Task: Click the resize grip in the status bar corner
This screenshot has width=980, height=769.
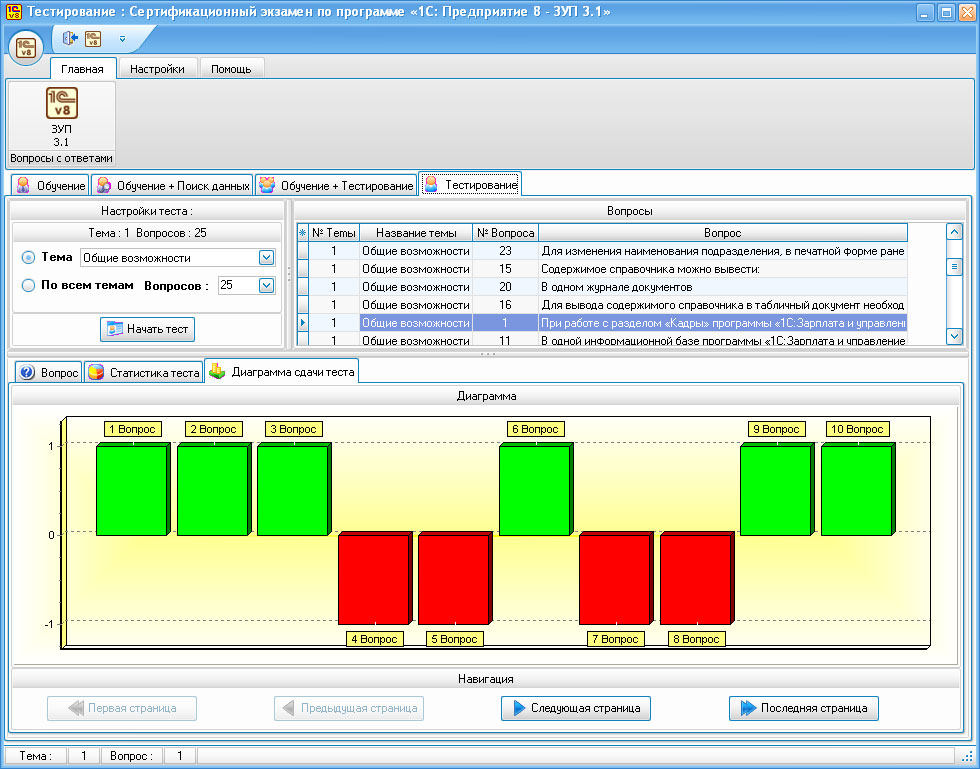Action: (966, 756)
